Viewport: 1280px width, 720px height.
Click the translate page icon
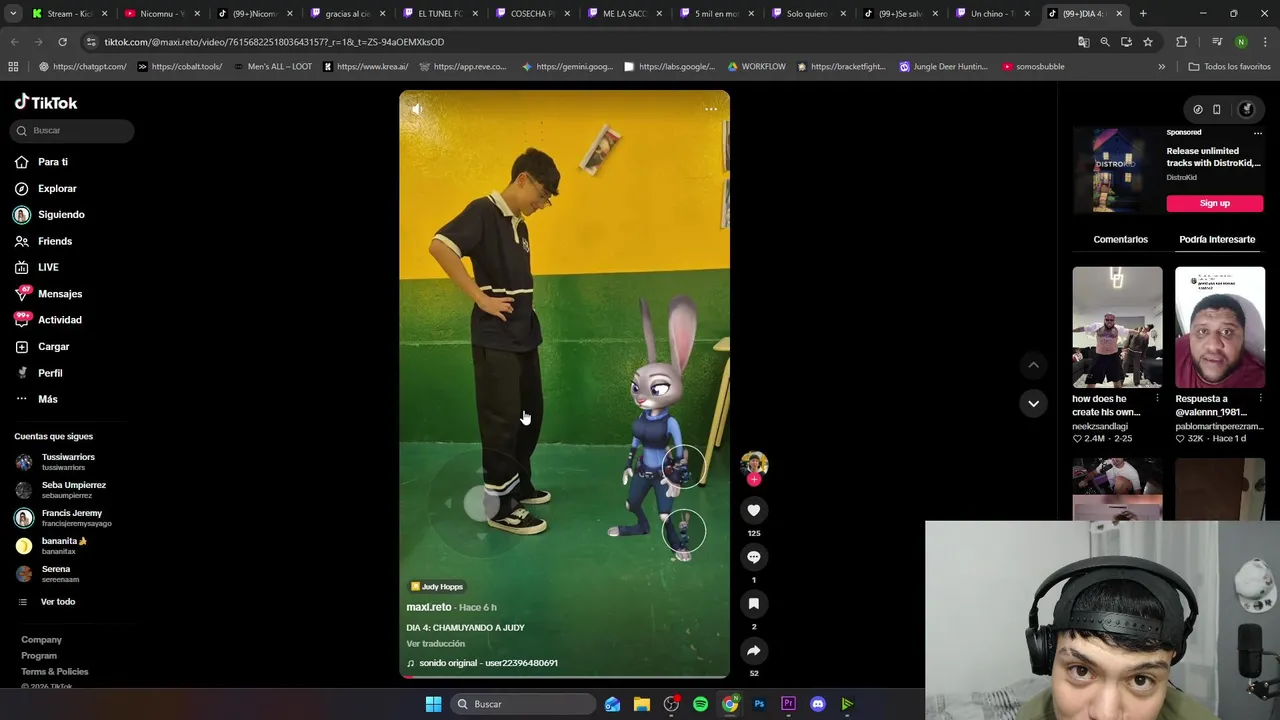tap(1083, 42)
